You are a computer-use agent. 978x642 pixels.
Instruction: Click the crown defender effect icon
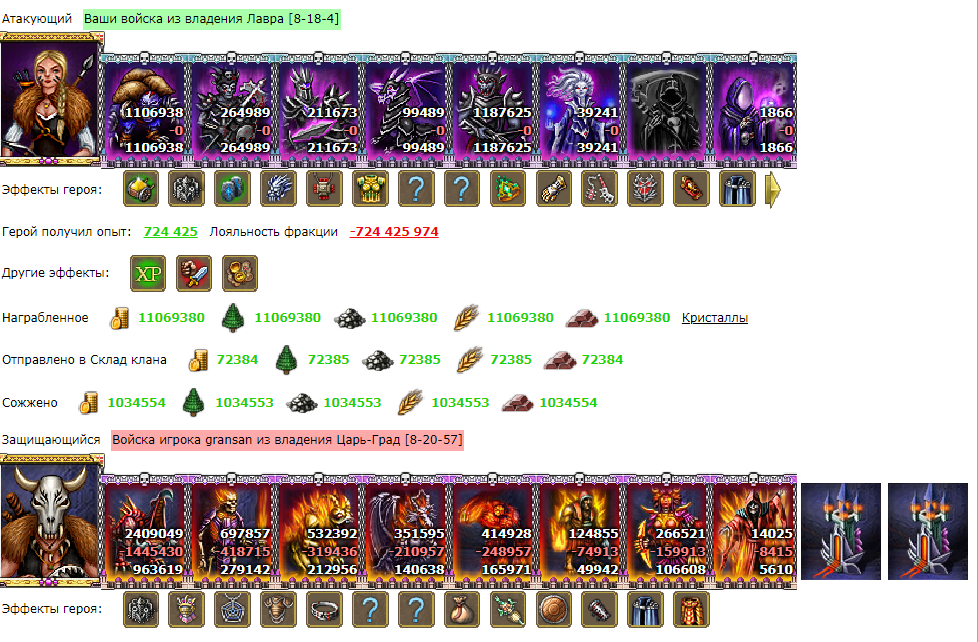[186, 609]
